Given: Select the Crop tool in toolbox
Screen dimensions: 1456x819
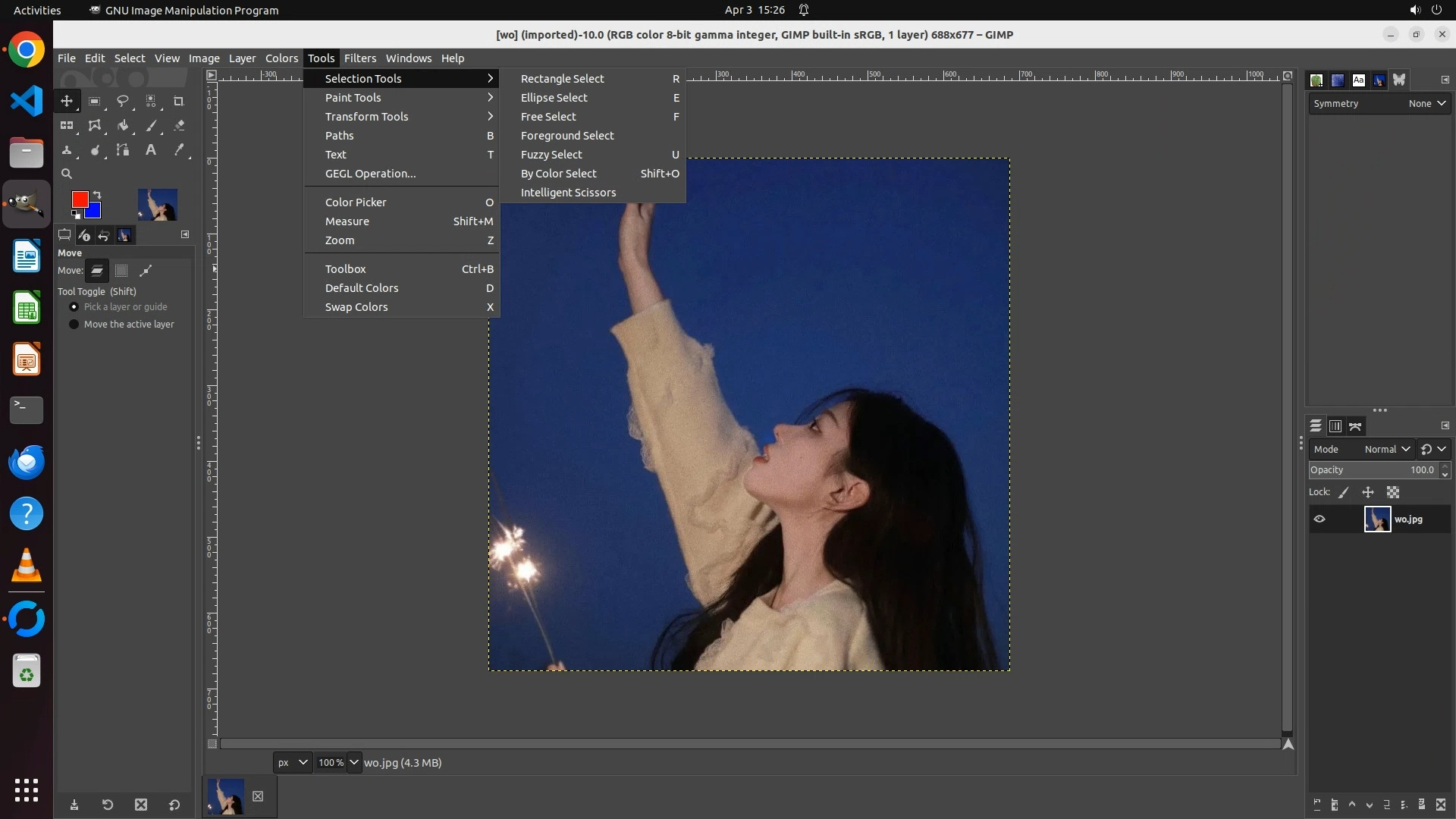Looking at the screenshot, I should [x=179, y=101].
